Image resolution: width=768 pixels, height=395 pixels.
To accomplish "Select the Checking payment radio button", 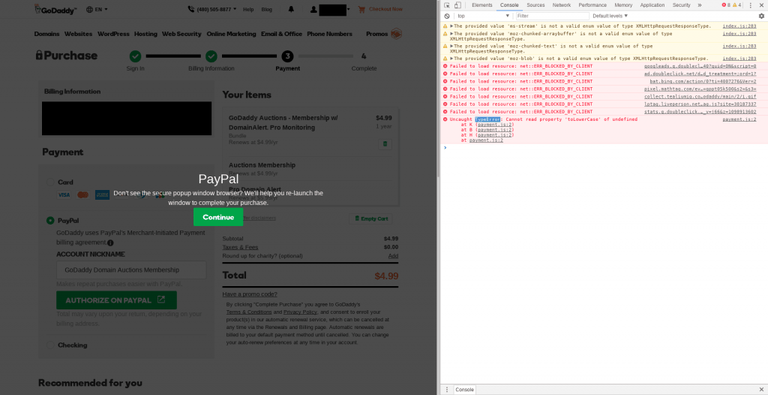I will click(50, 345).
